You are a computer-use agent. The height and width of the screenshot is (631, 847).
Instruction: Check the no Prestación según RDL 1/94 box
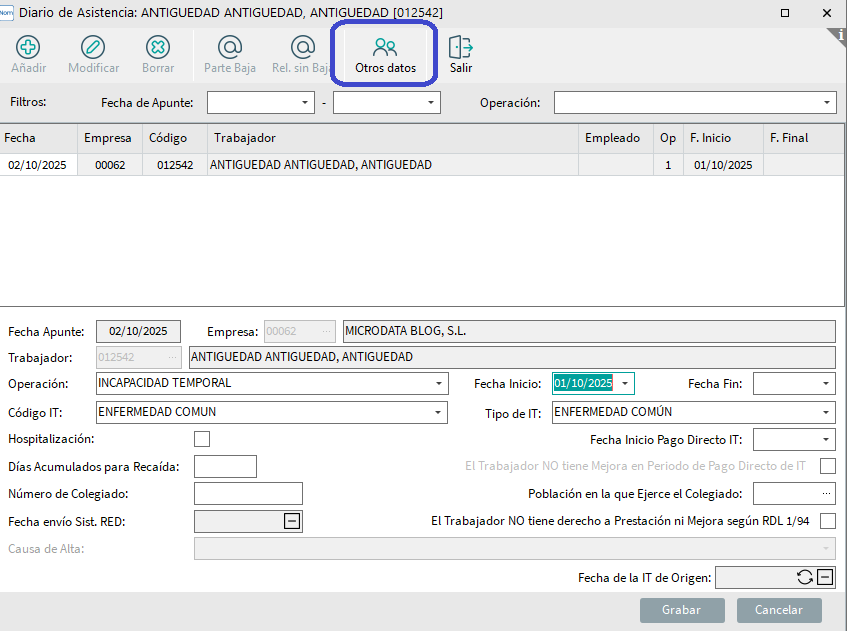pyautogui.click(x=827, y=521)
